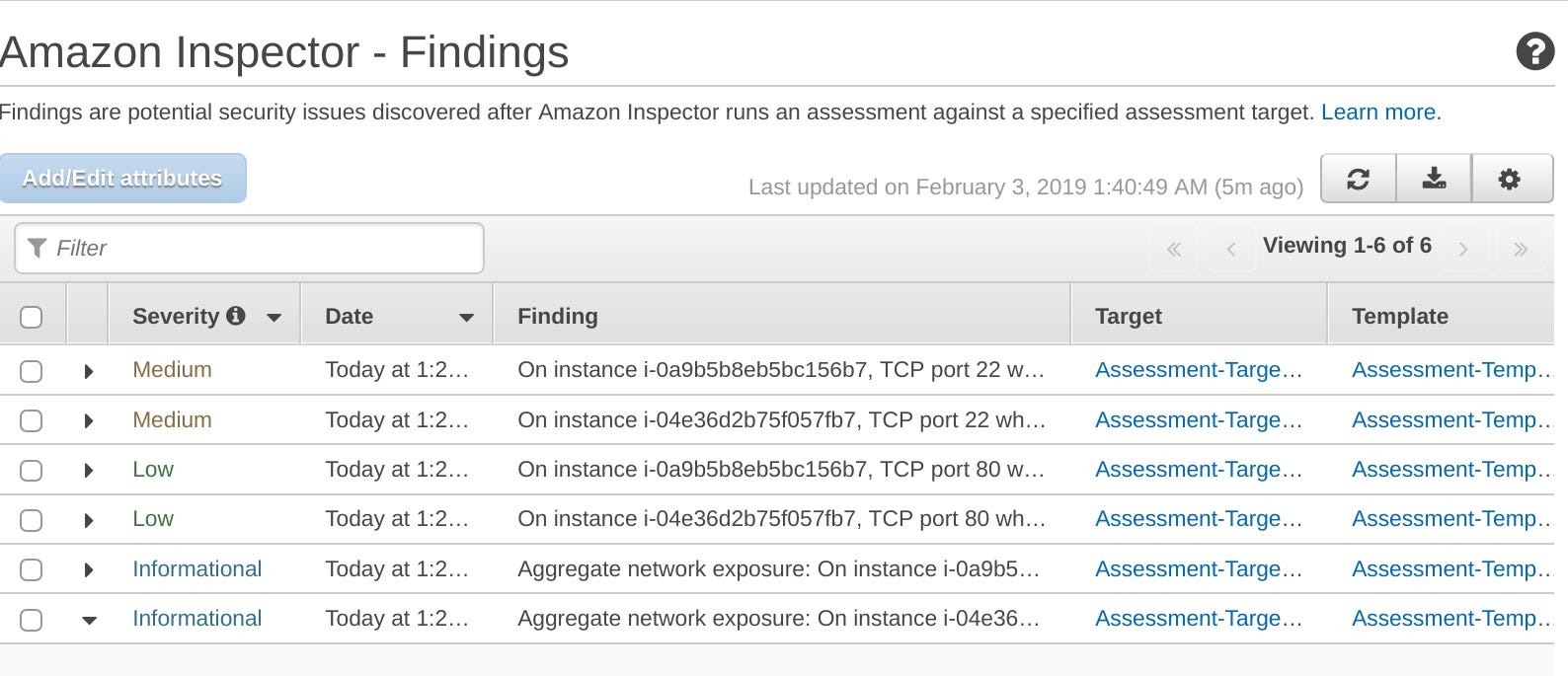Collapse the expanded Informational finding
Image resolution: width=1568 pixels, height=676 pixels.
point(90,620)
